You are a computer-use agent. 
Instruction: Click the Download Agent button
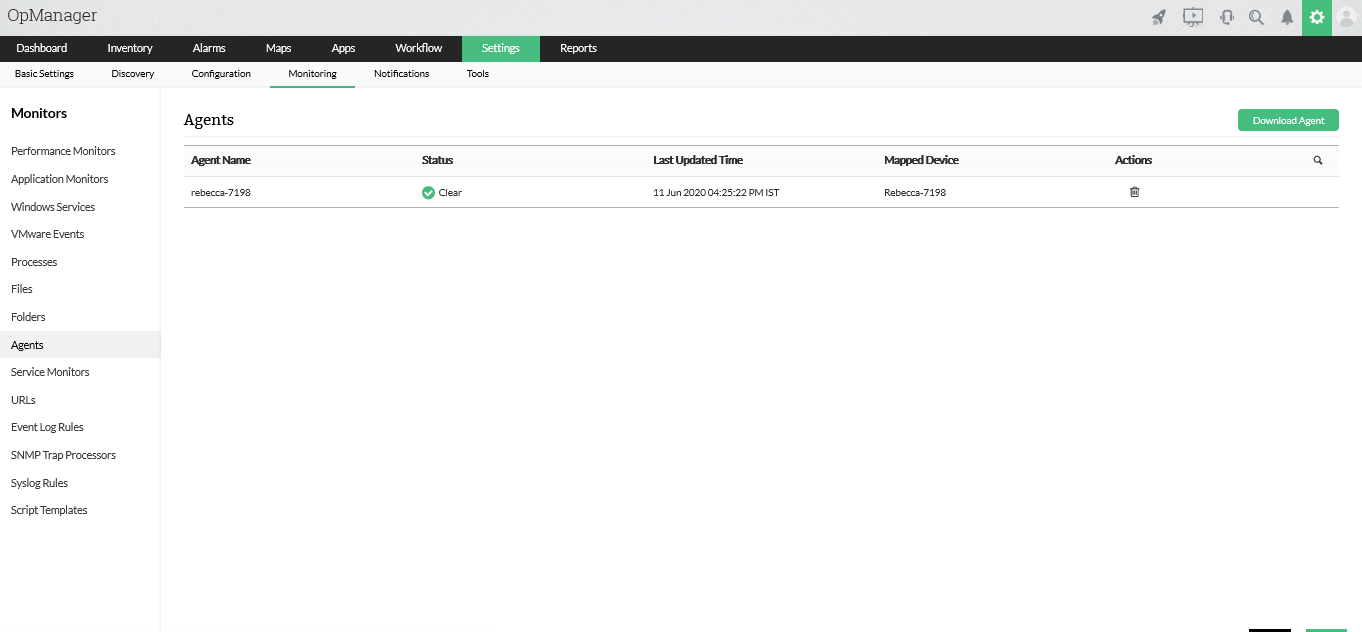(1288, 120)
